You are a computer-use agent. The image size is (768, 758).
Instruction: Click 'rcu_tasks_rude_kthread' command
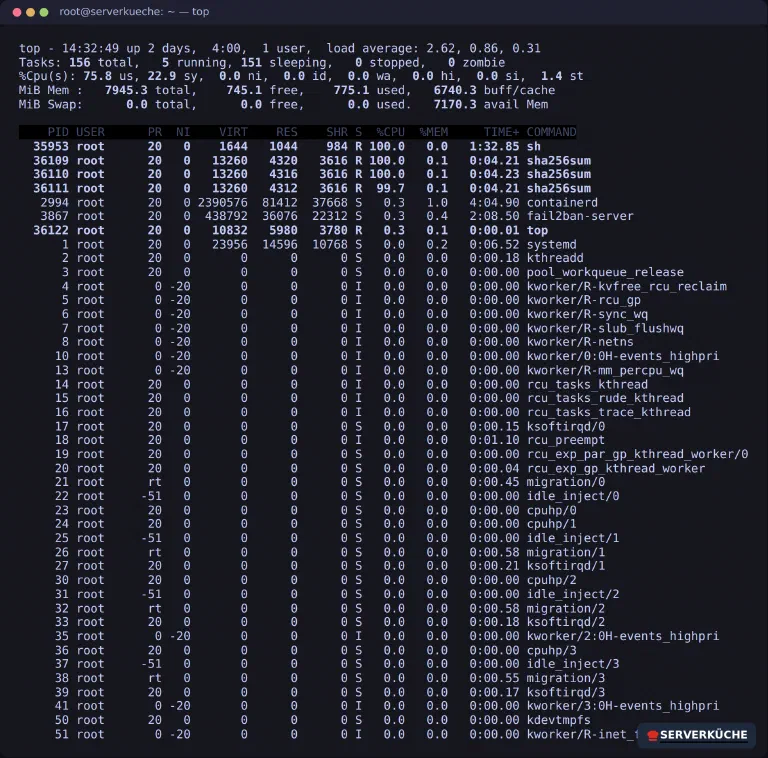click(605, 398)
